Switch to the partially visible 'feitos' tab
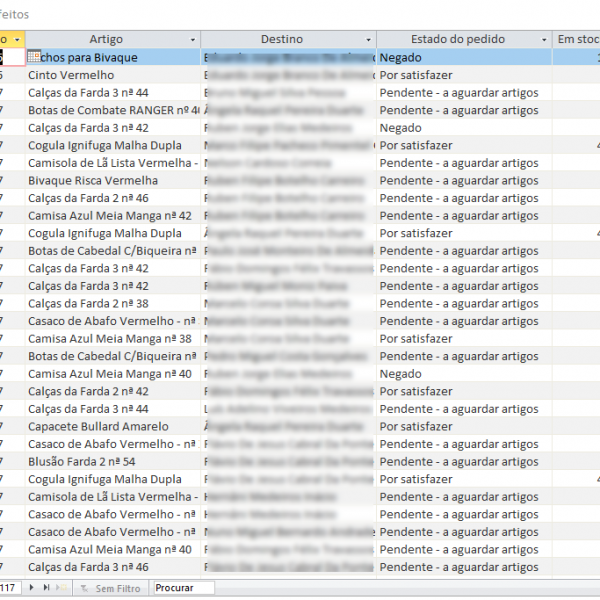The image size is (600, 600). (x=15, y=15)
